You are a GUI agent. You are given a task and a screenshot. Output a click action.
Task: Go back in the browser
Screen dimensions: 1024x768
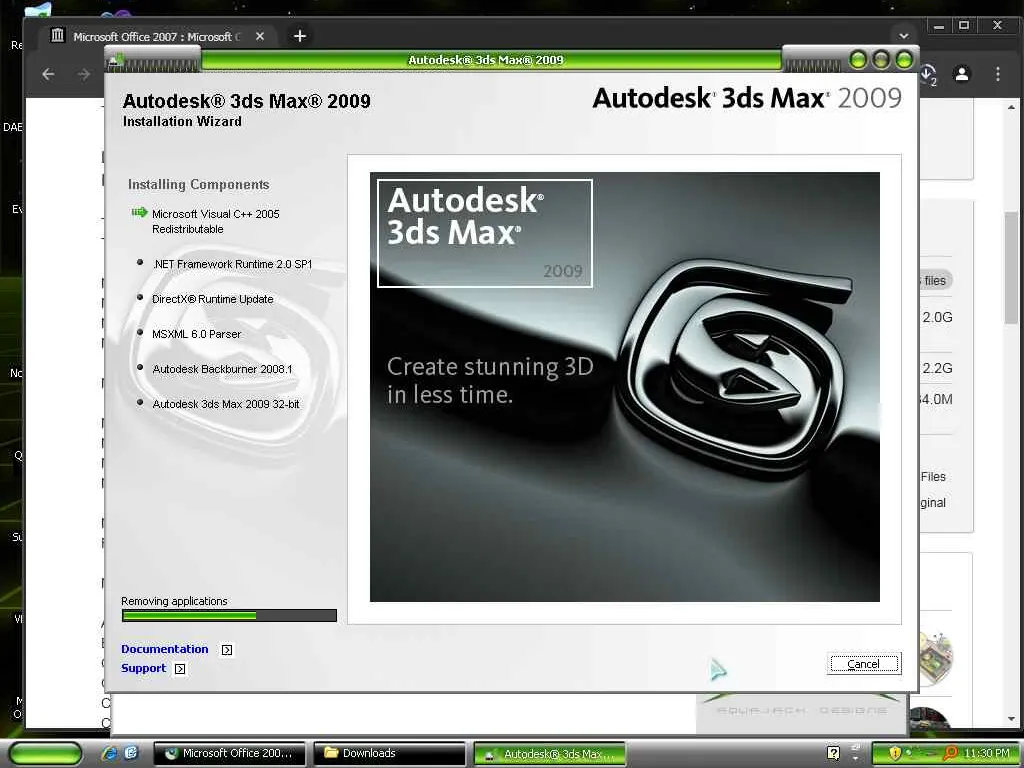(x=48, y=74)
